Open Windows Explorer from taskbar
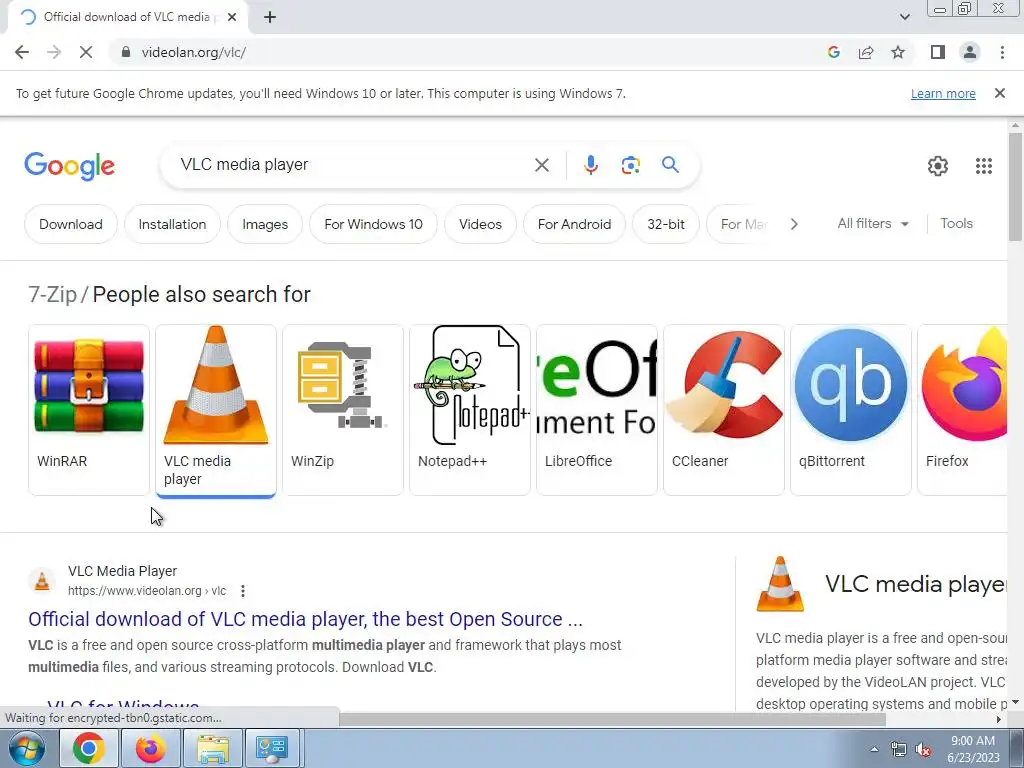The height and width of the screenshot is (768, 1024). coord(213,748)
